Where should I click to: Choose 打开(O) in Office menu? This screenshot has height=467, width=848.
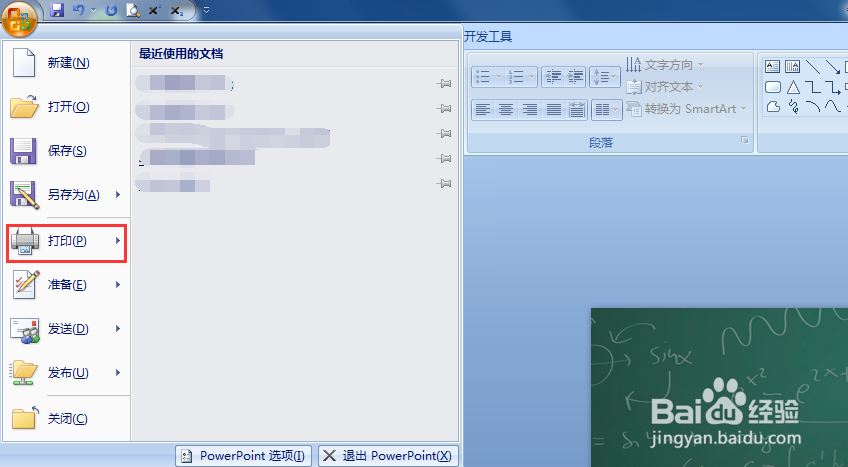[67, 106]
